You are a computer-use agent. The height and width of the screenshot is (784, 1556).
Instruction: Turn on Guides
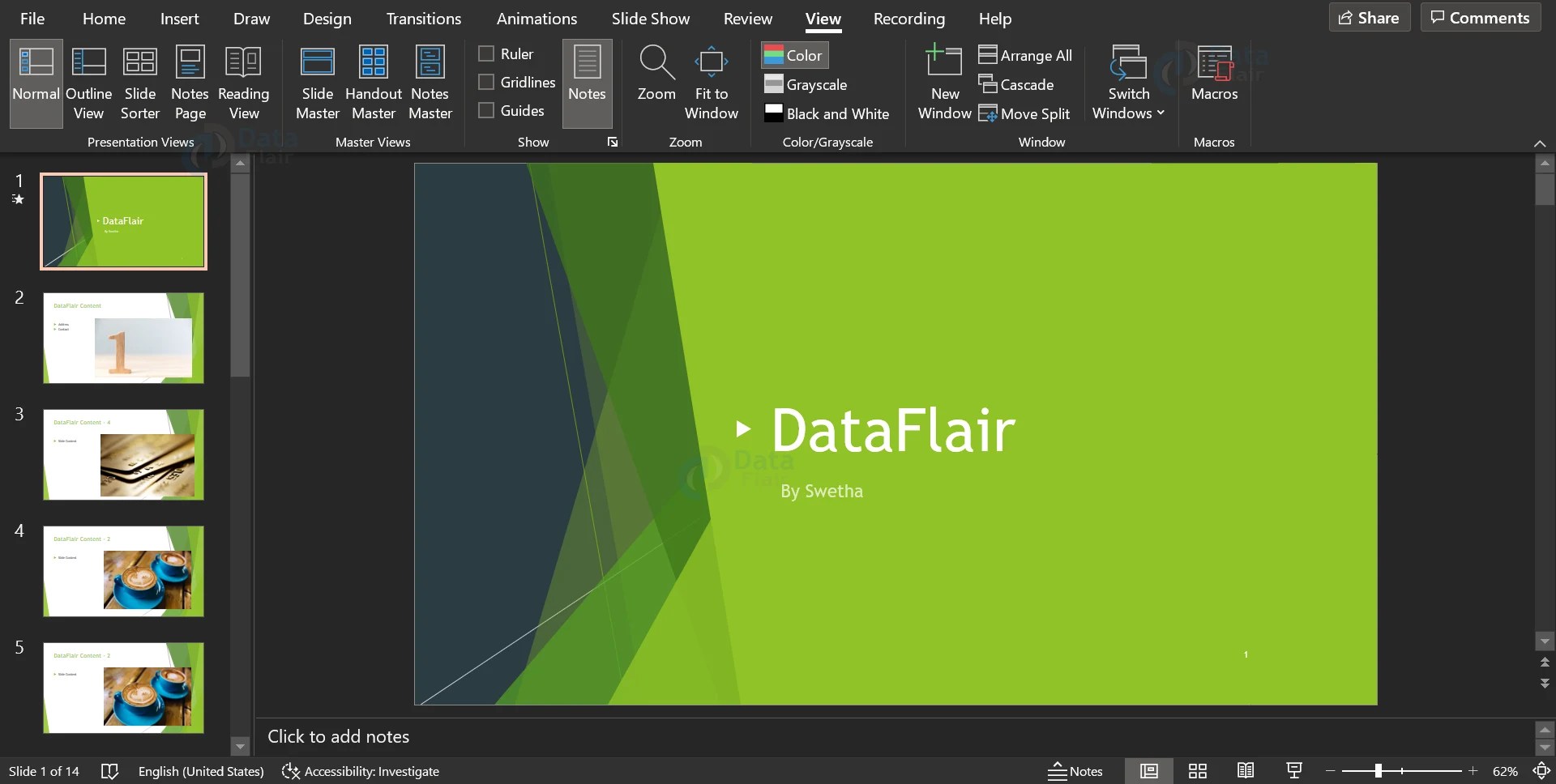486,110
